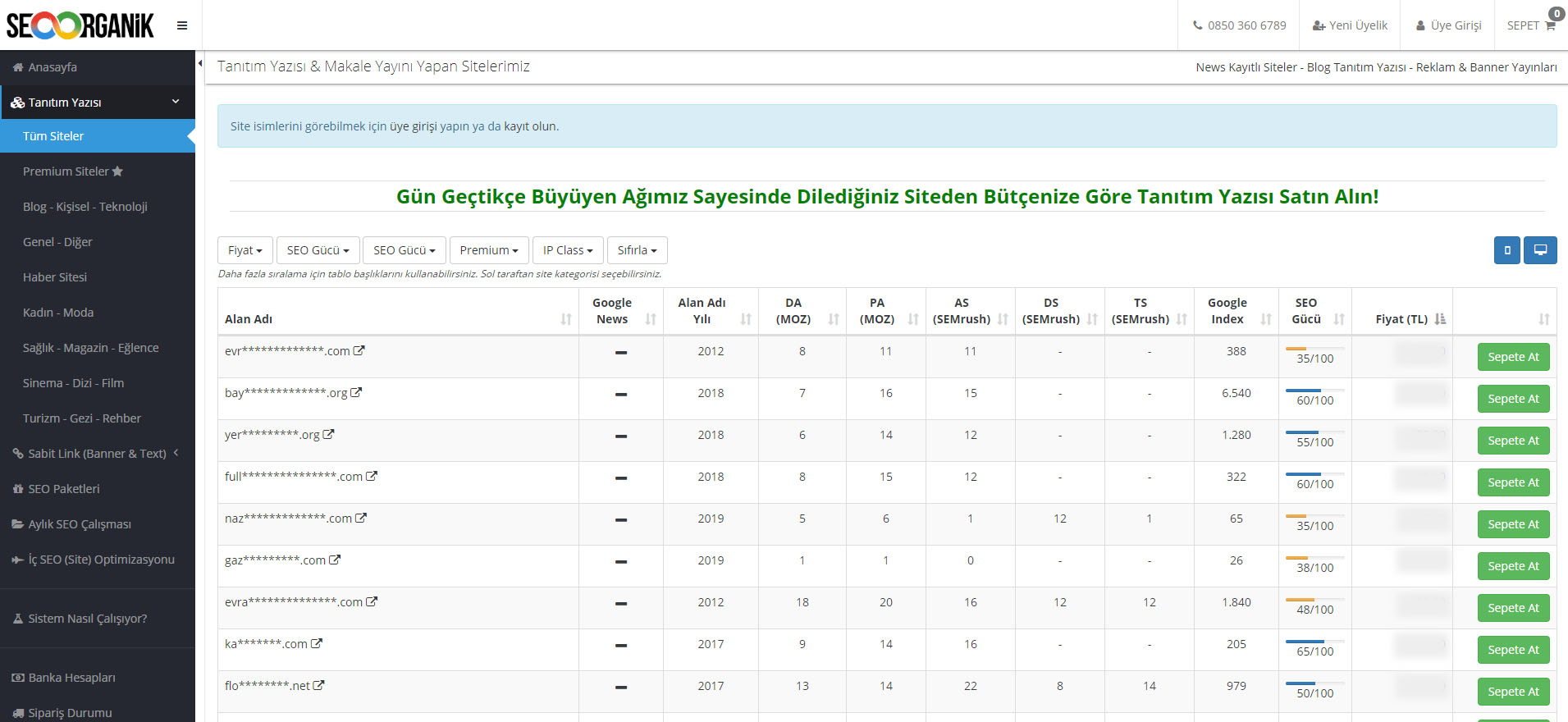Click SEO Gücü bar showing 48/100
The width and height of the screenshot is (1568, 722).
click(1314, 600)
